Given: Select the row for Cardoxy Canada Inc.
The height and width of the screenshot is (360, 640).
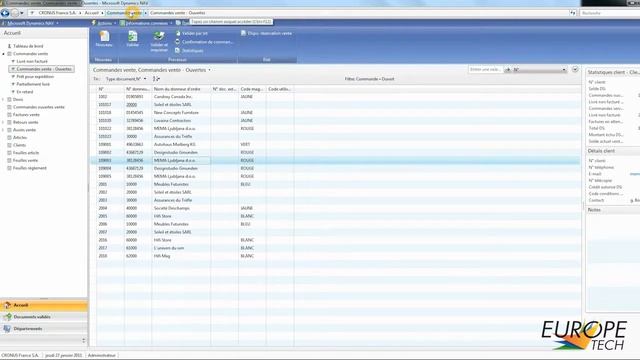Looking at the screenshot, I should tap(335, 97).
